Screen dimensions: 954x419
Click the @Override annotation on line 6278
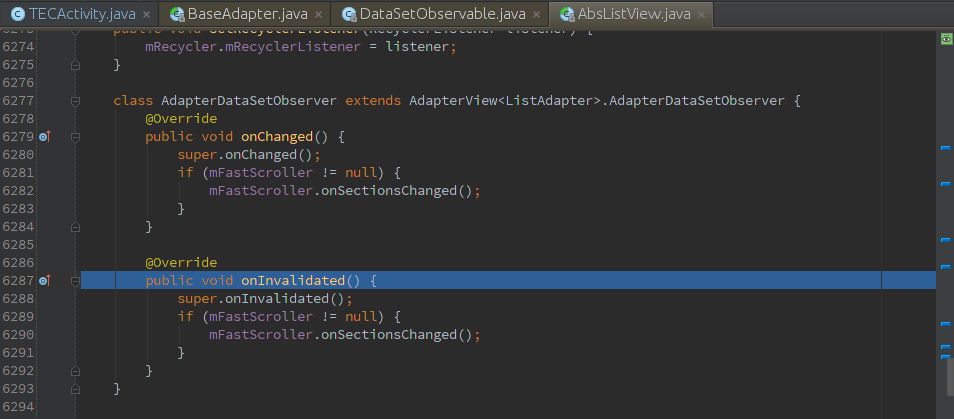pyautogui.click(x=181, y=119)
